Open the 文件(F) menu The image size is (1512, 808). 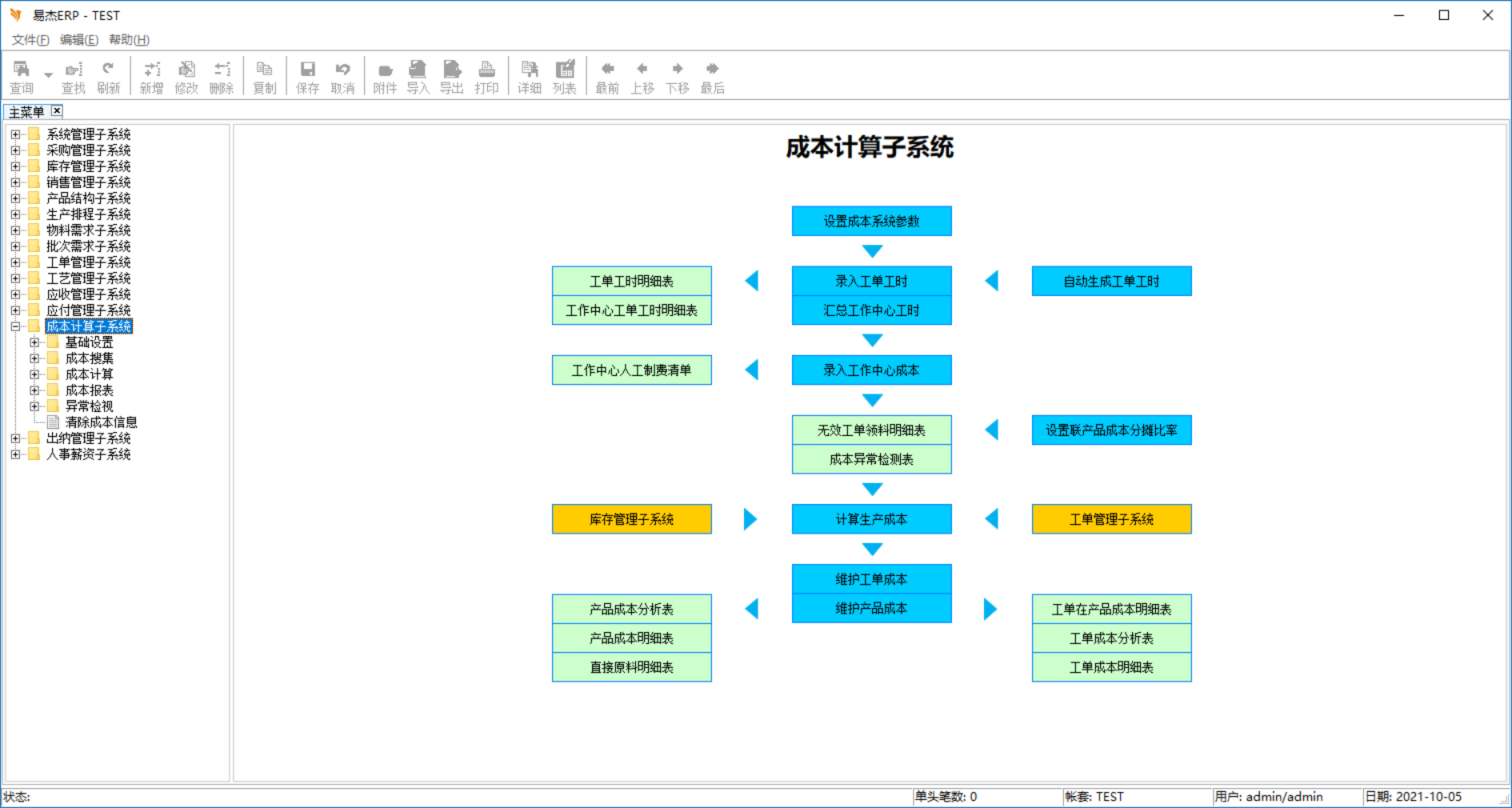click(30, 39)
